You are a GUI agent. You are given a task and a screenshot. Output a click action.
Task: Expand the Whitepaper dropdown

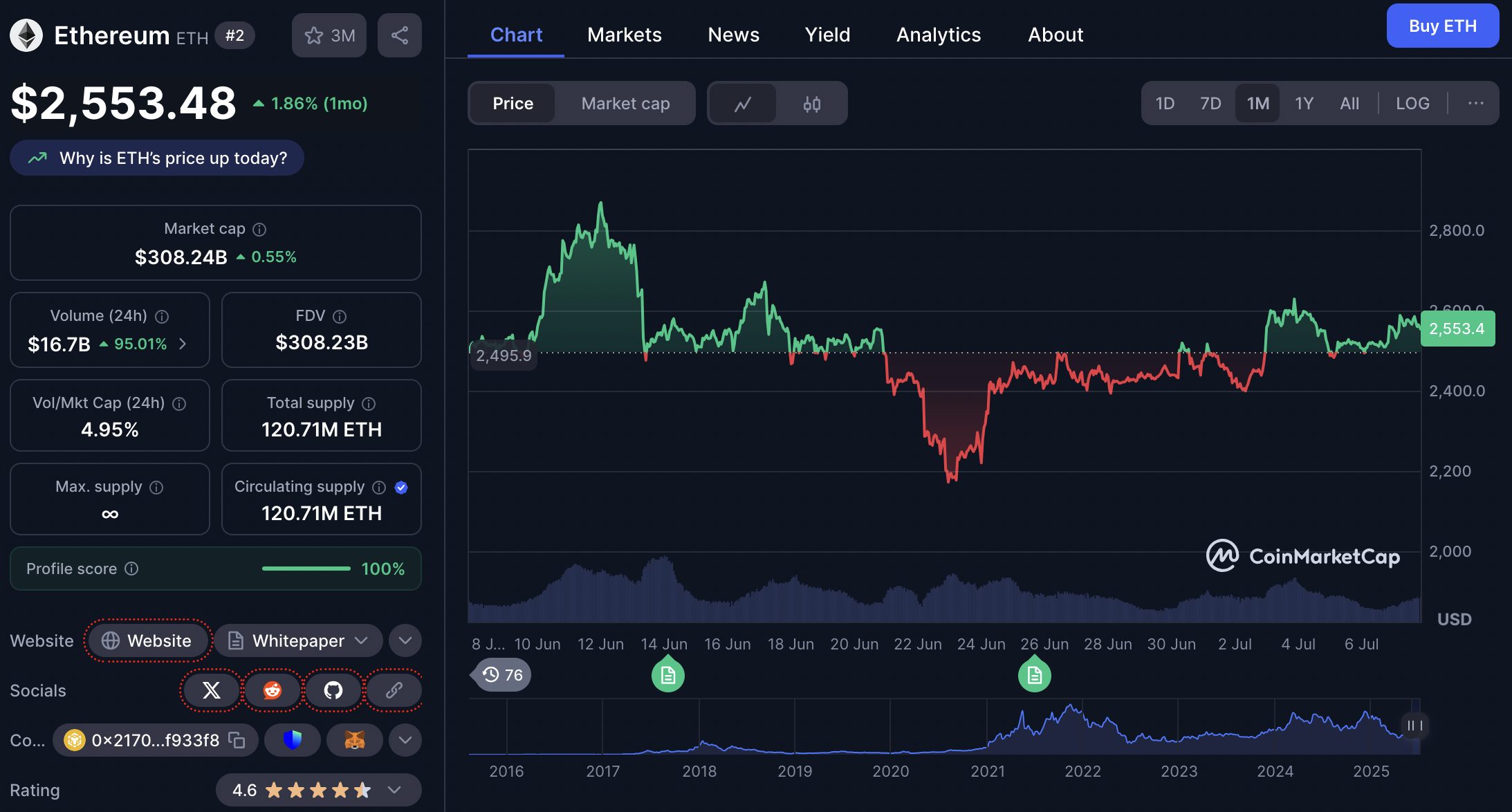[x=298, y=640]
